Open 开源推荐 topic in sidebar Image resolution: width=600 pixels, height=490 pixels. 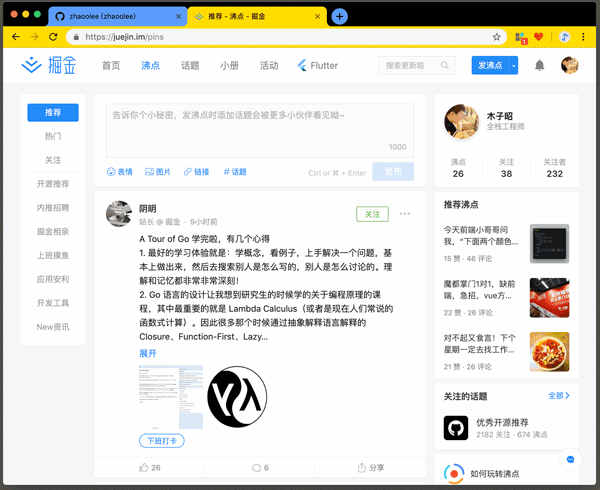[x=53, y=184]
